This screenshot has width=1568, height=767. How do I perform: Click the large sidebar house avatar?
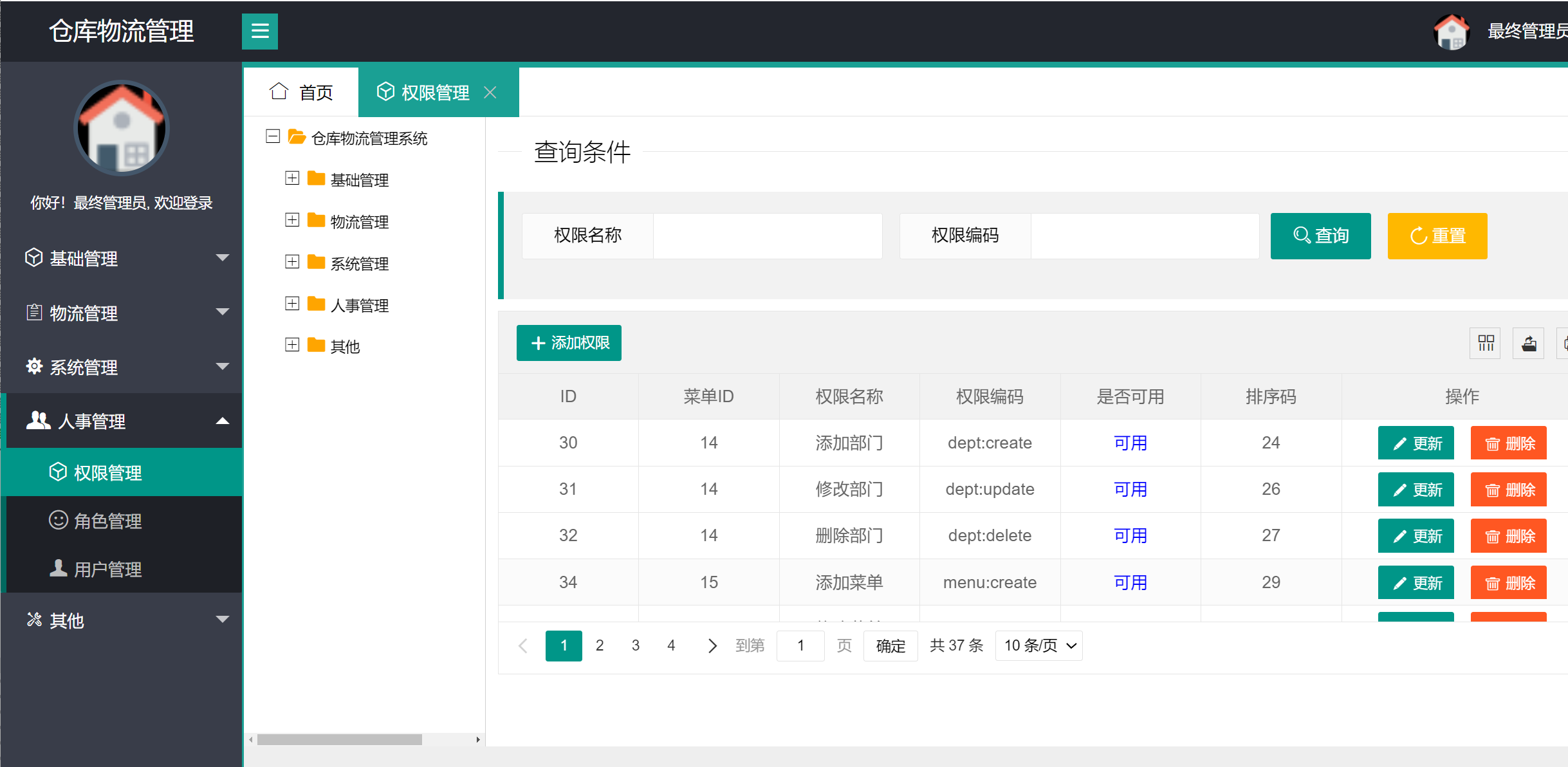[122, 128]
